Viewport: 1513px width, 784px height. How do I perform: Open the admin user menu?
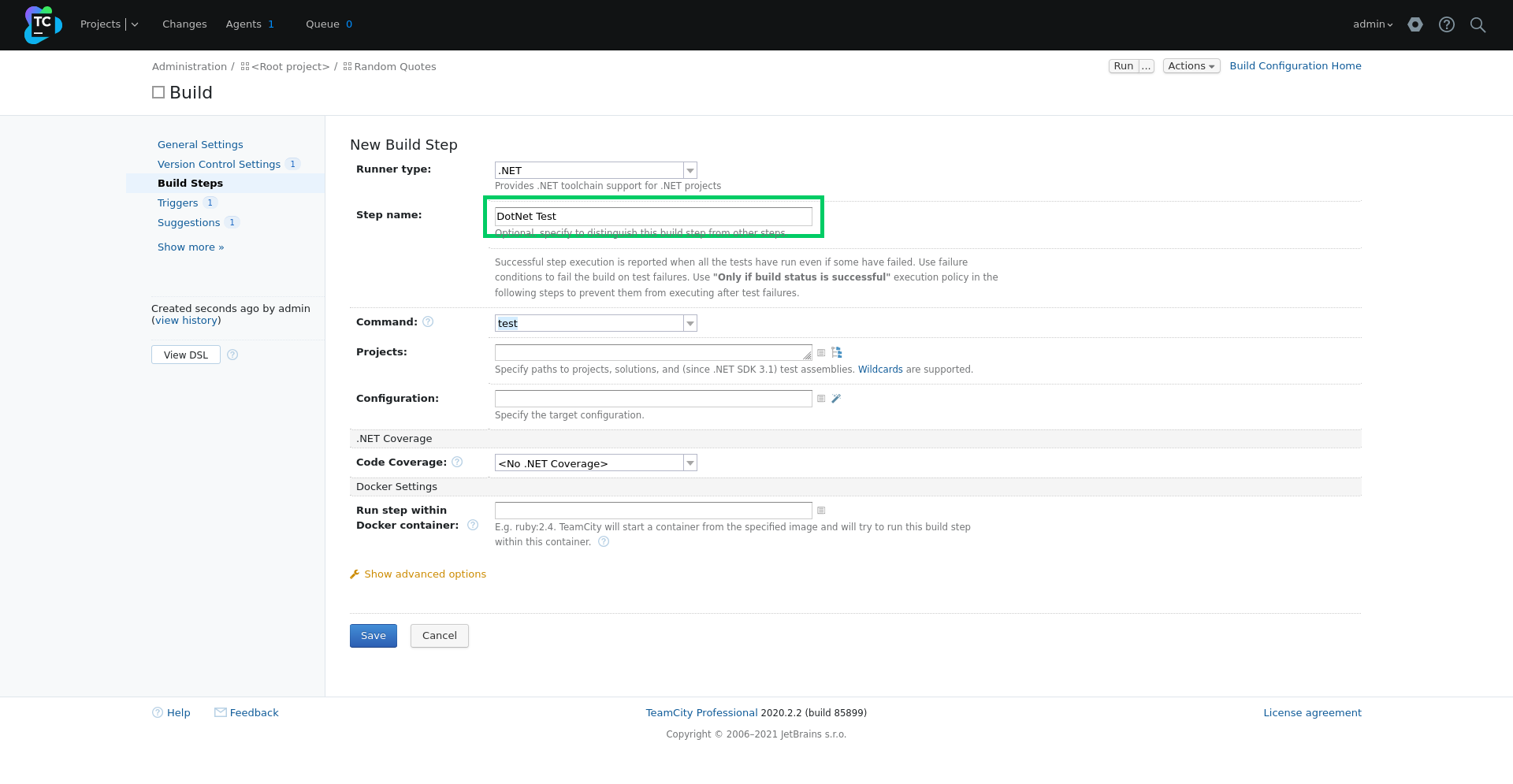(x=1373, y=24)
